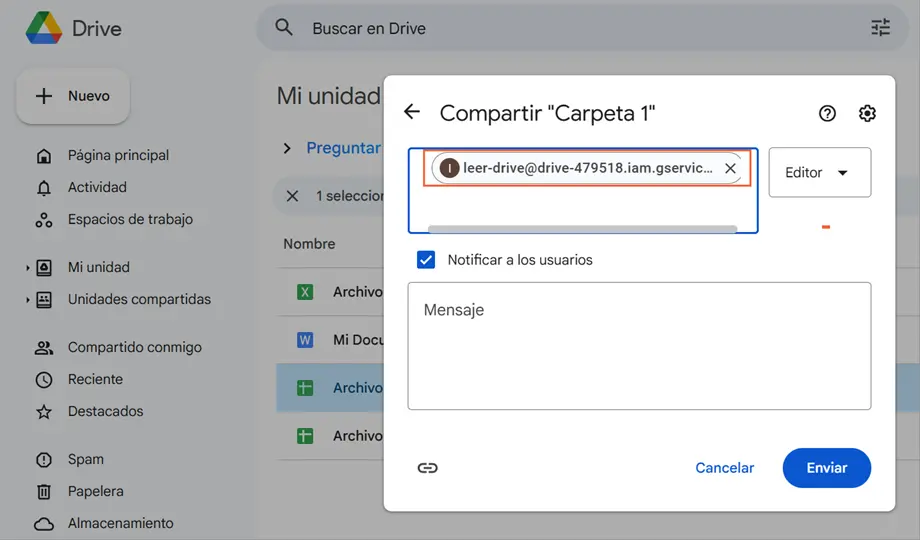
Task: Click the Preguntar link
Action: tap(344, 148)
